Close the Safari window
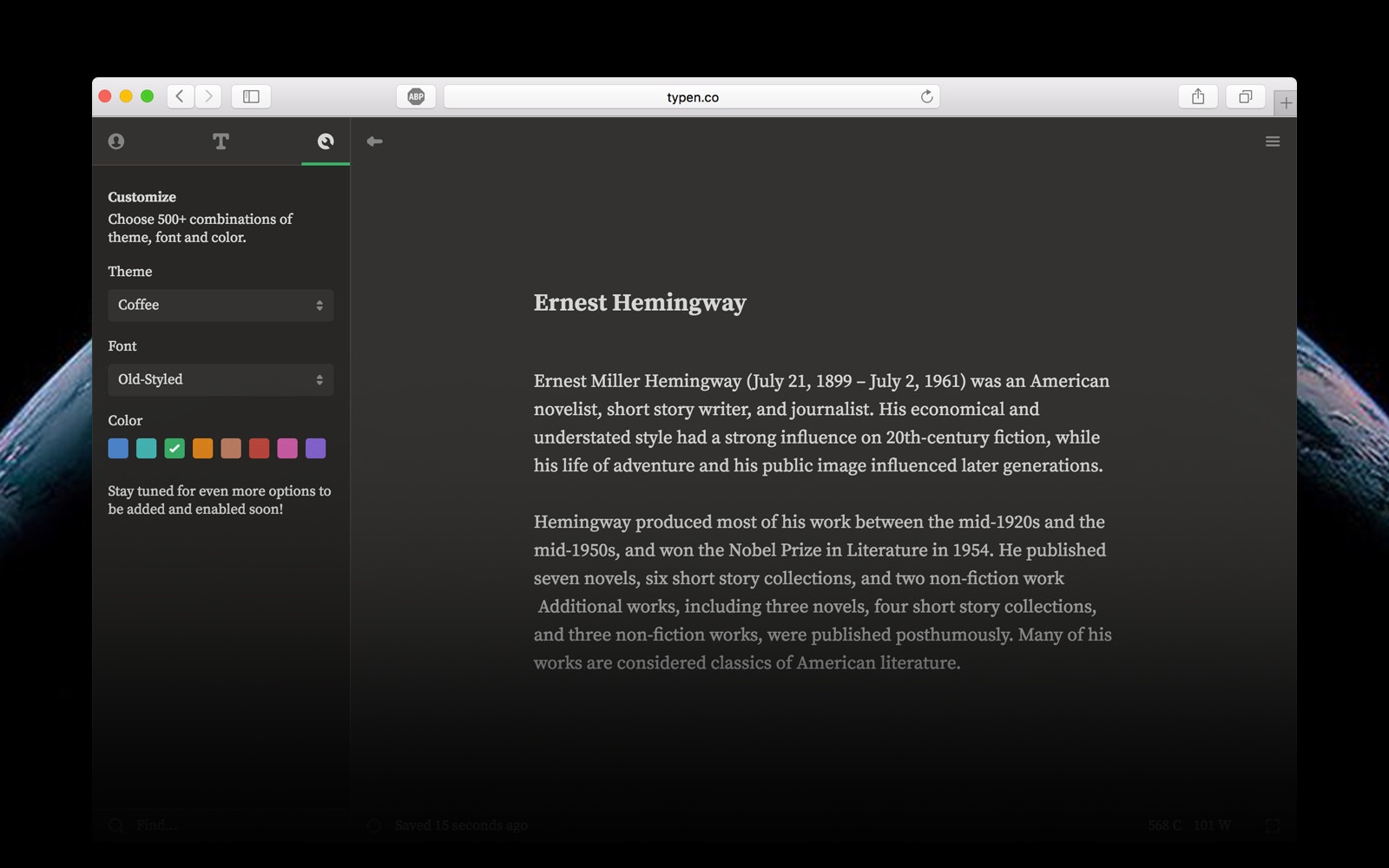1389x868 pixels. coord(105,96)
